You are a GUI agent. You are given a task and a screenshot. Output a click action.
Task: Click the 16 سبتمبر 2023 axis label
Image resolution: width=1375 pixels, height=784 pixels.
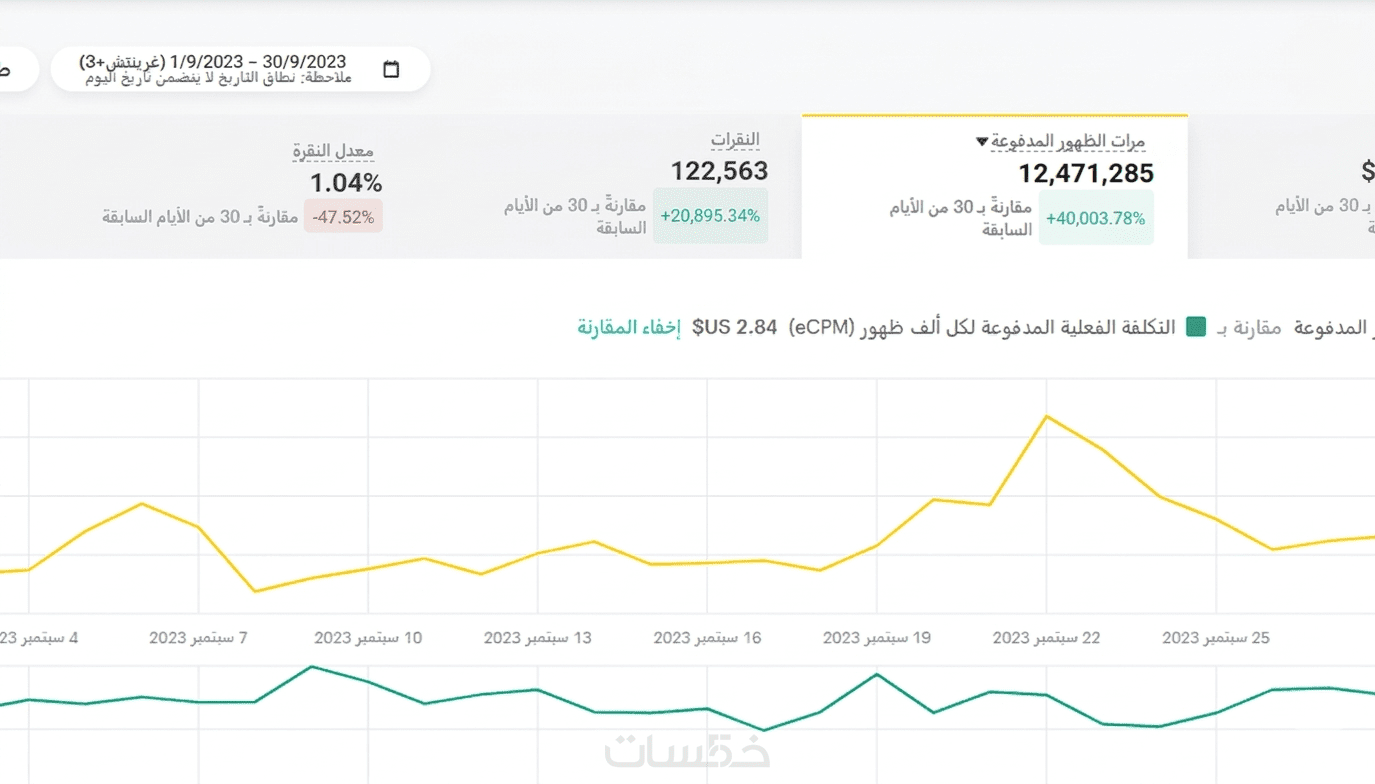707,638
